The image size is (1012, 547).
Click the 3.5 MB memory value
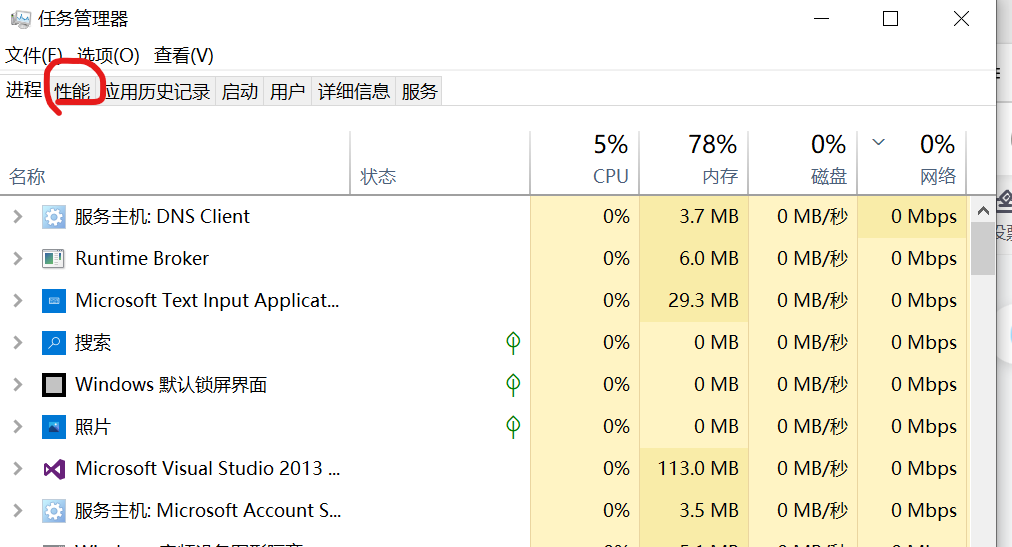click(x=709, y=511)
